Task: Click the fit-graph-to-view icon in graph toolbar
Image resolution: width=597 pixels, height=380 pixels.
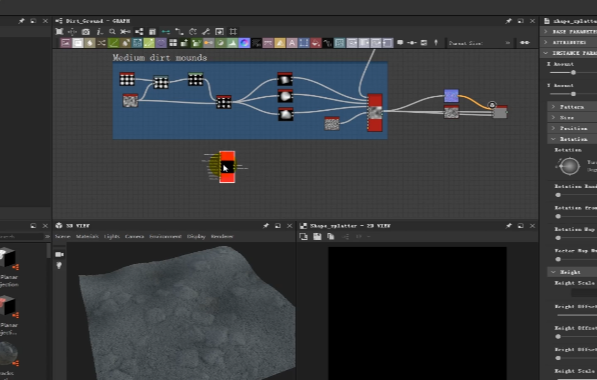Action: pyautogui.click(x=59, y=32)
